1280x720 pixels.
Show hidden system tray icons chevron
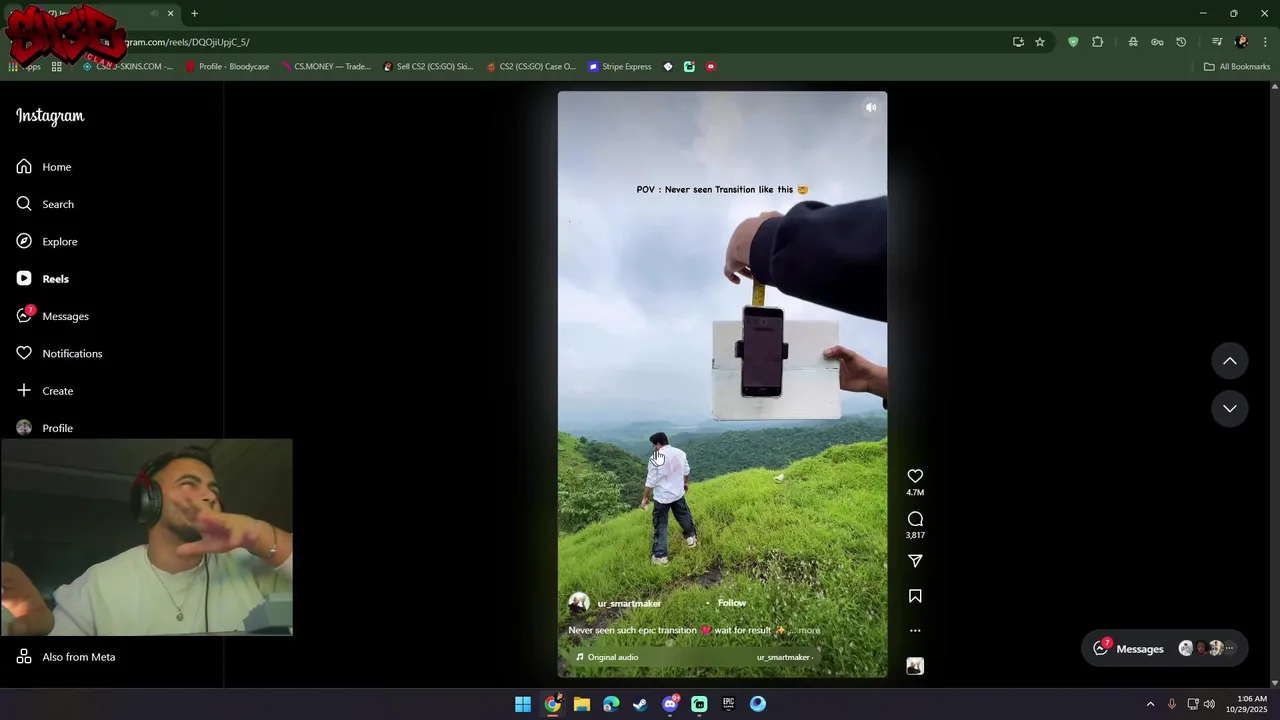(1150, 704)
